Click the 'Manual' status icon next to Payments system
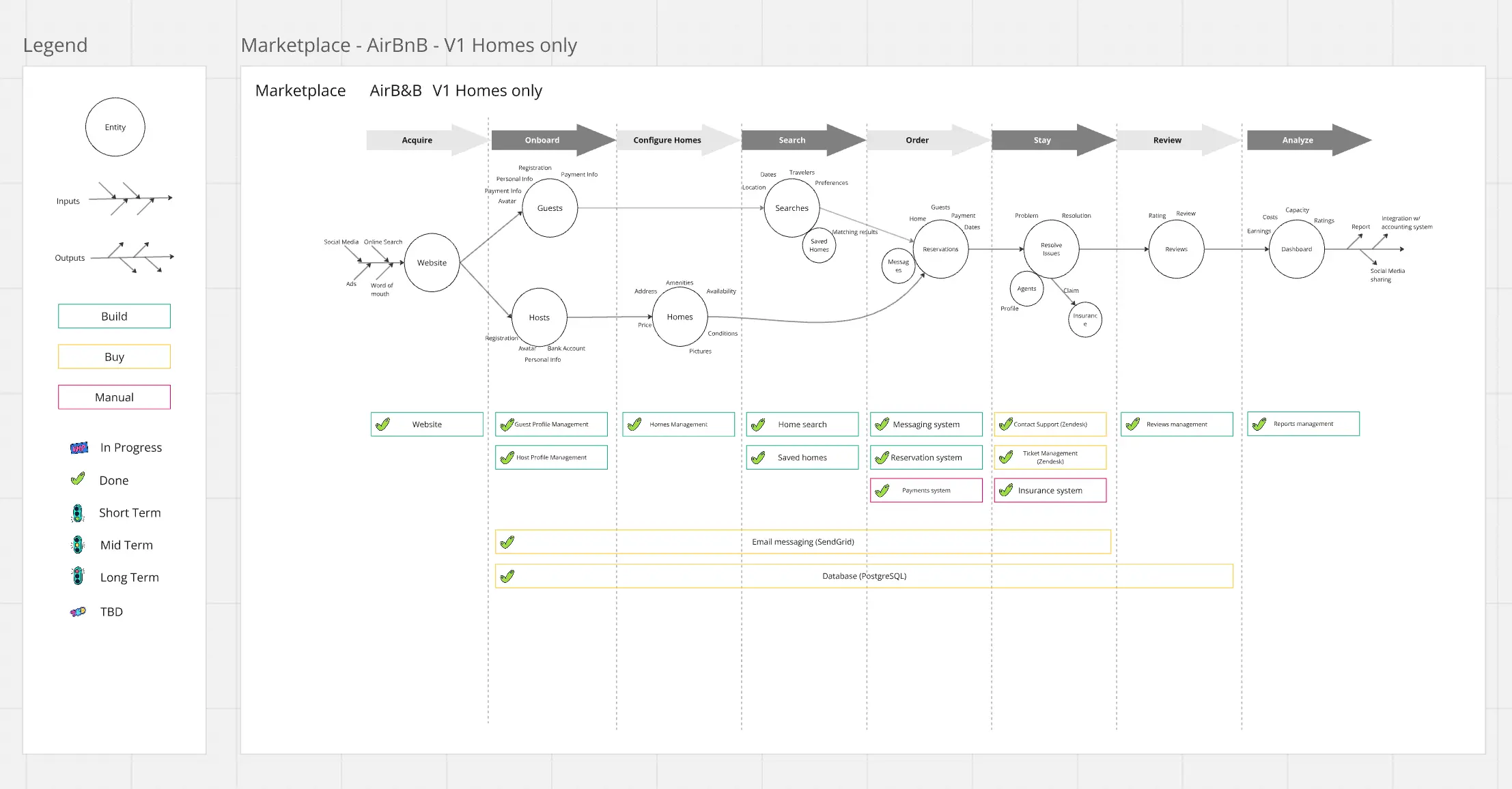Viewport: 1512px width, 789px height. 882,490
